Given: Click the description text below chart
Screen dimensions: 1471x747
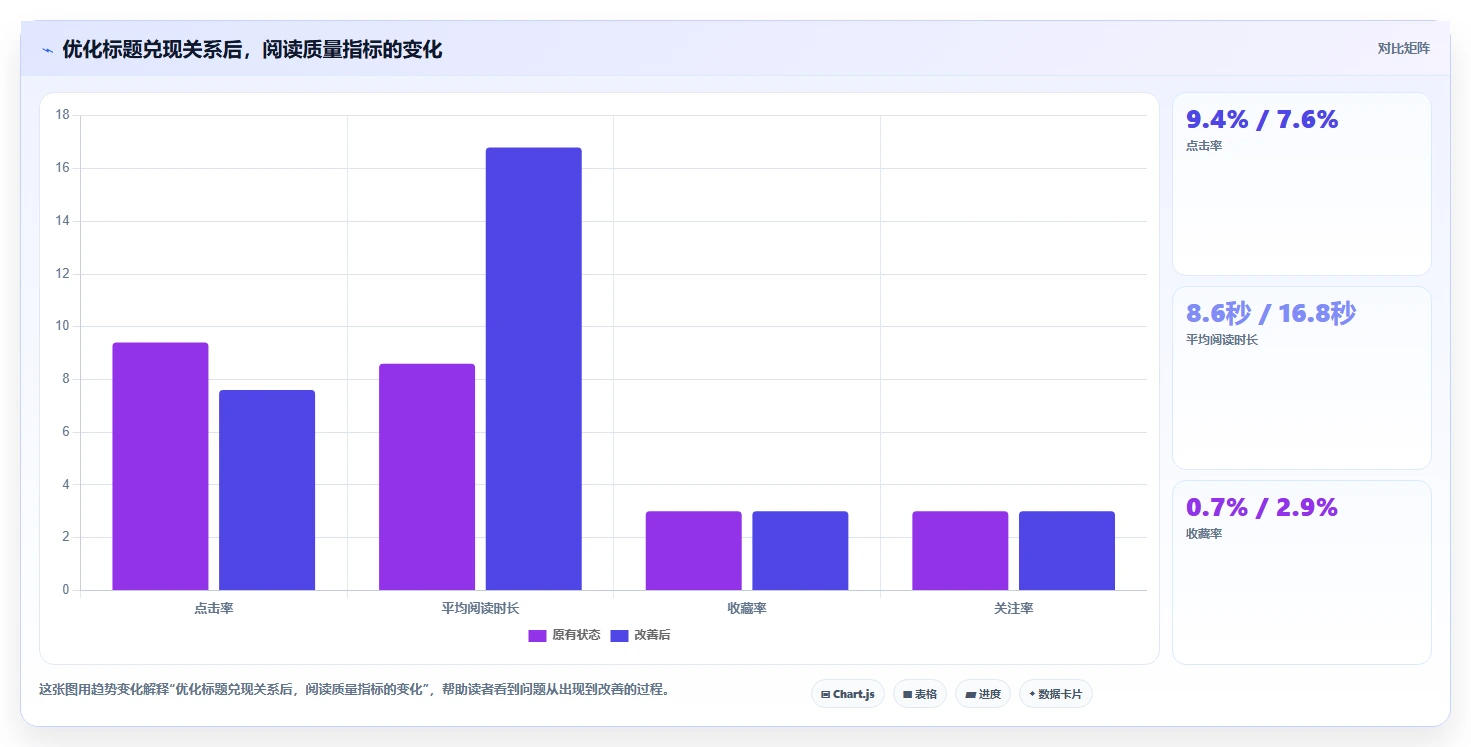Looking at the screenshot, I should (x=353, y=689).
